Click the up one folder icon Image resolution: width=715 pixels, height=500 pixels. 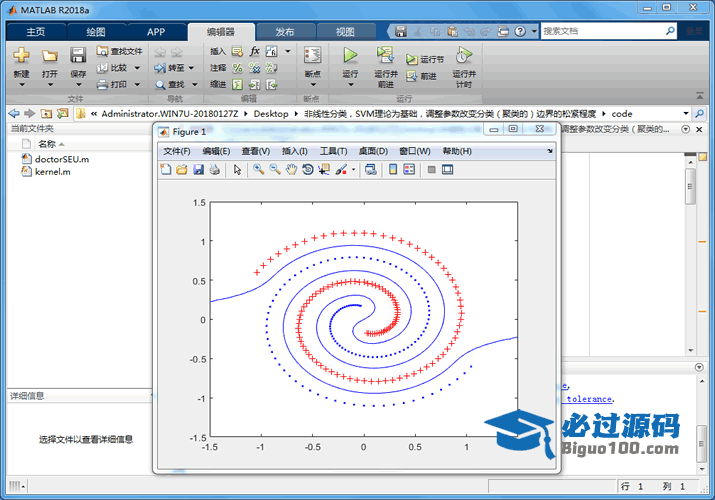pos(46,113)
